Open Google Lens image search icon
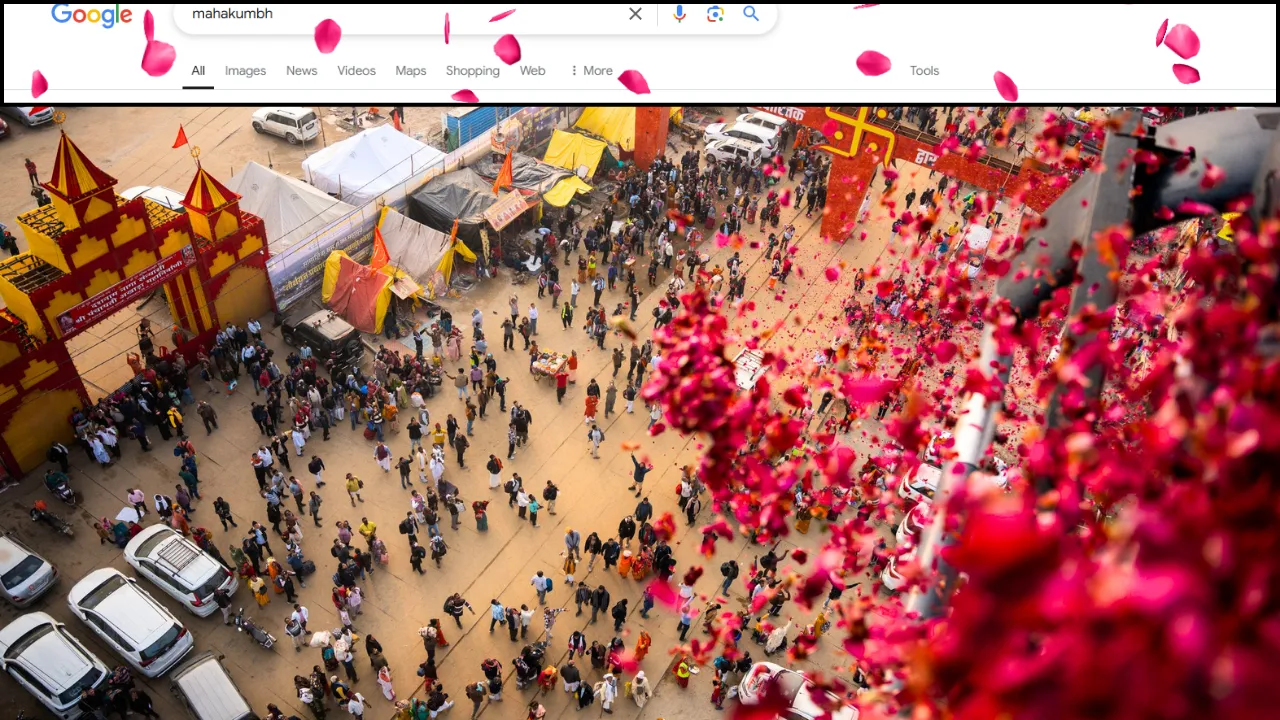Viewport: 1280px width, 720px height. [715, 14]
